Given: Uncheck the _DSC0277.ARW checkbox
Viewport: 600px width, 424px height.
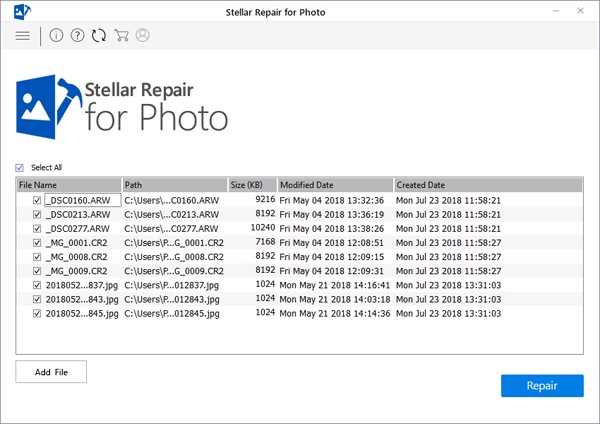Looking at the screenshot, I should click(37, 228).
